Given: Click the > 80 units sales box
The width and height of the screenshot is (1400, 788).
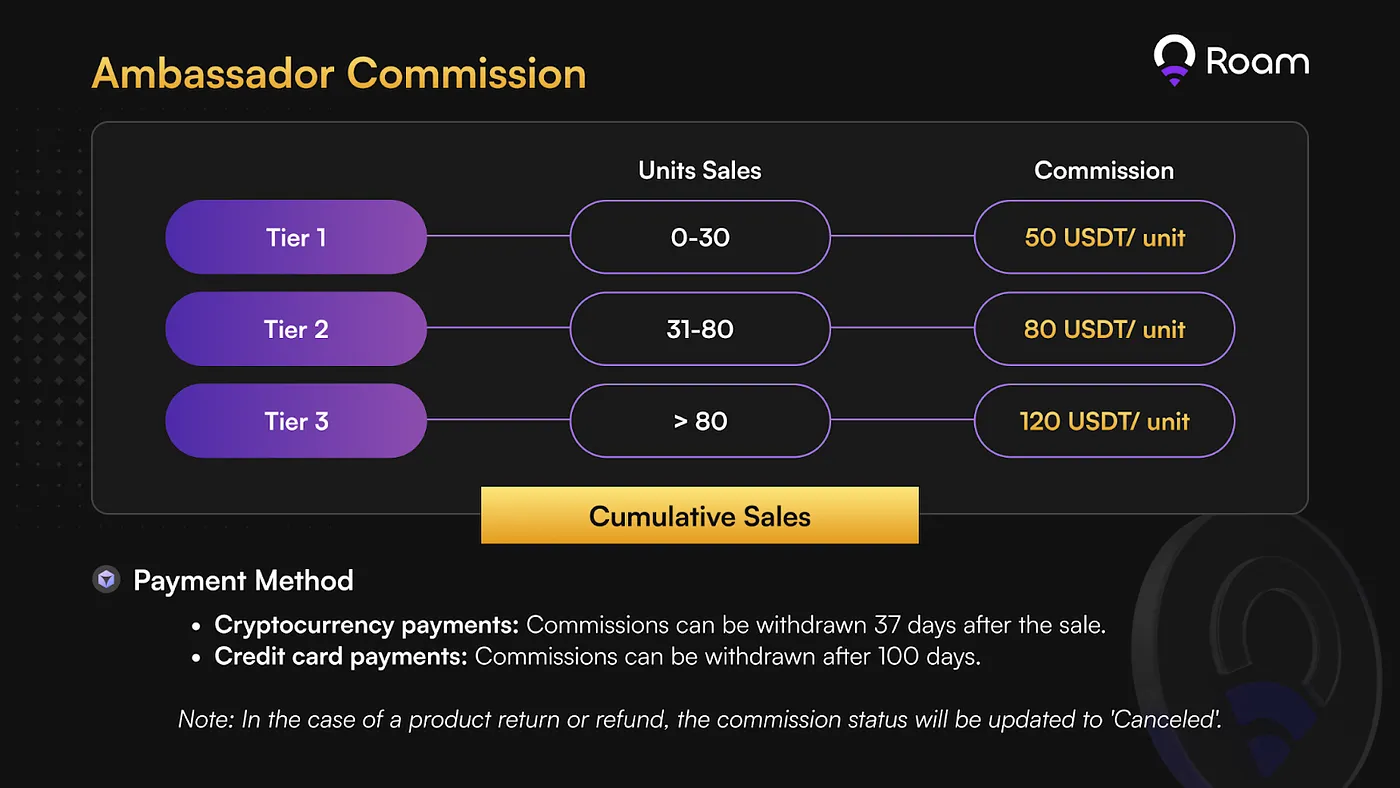Looking at the screenshot, I should (700, 421).
